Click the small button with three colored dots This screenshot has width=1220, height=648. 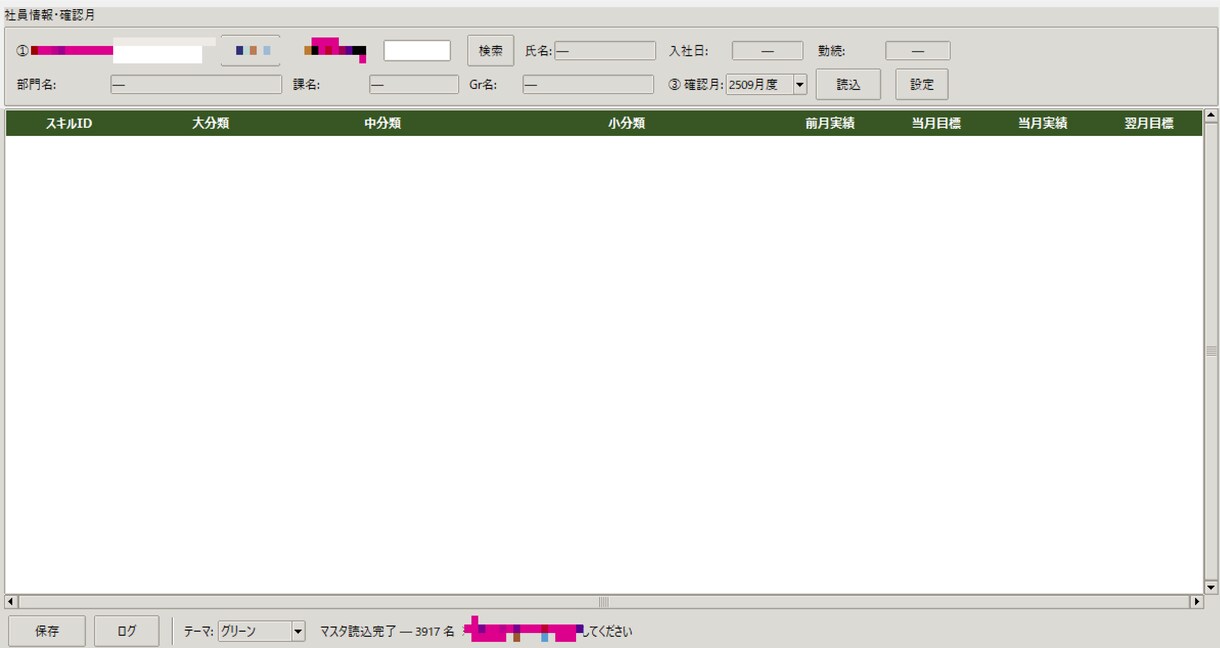(x=250, y=51)
